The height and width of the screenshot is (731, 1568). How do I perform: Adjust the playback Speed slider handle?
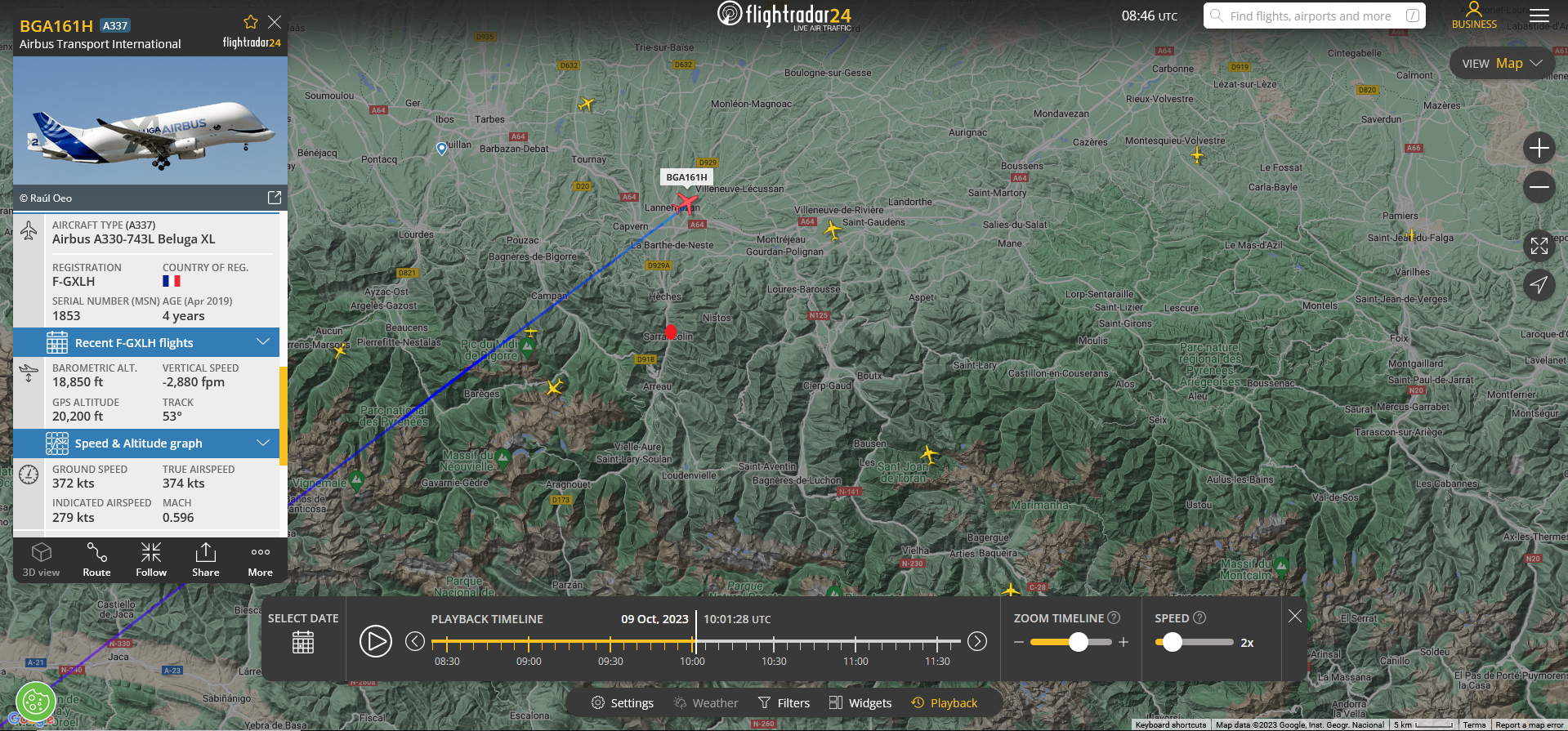point(1173,642)
